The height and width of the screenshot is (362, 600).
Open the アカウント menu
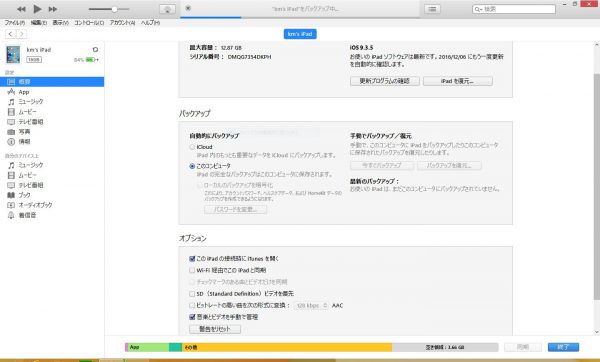click(x=122, y=23)
